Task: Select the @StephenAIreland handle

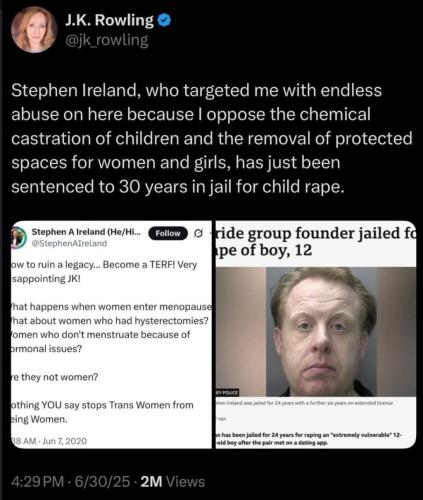Action: (69, 243)
